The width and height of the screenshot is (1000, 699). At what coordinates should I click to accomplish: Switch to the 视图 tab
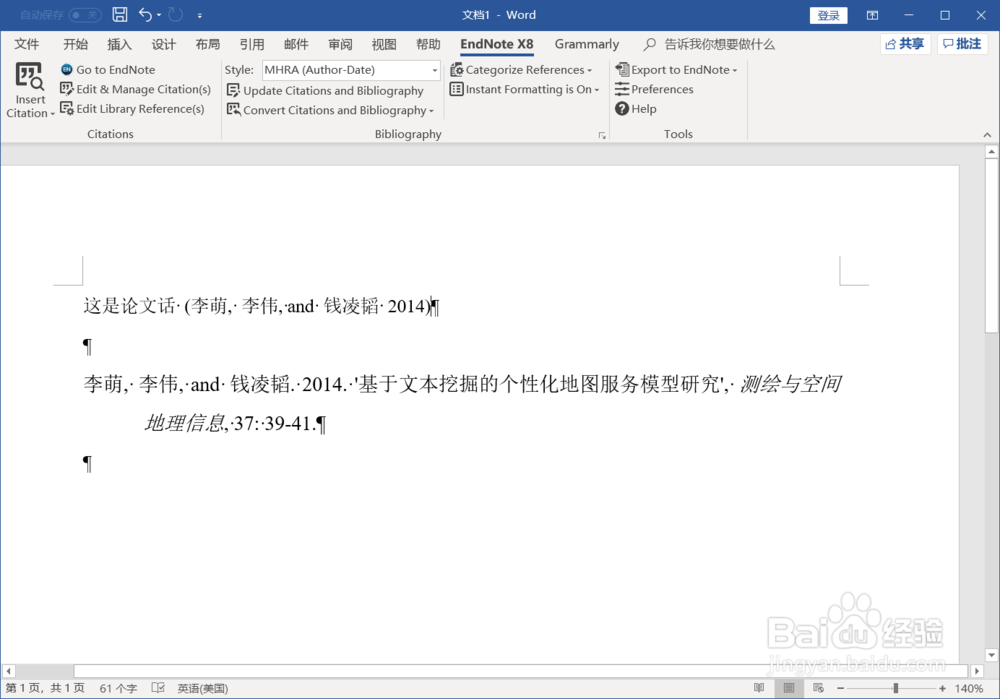[x=384, y=44]
